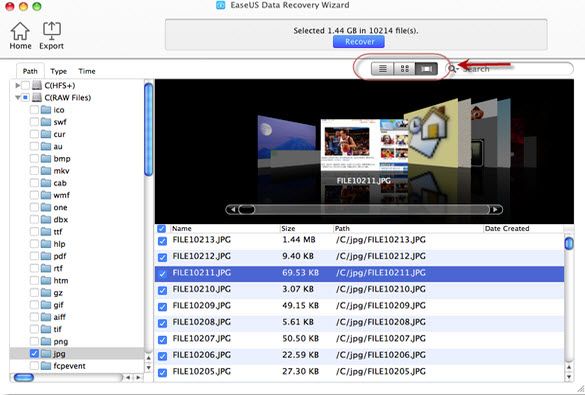Click the Recover button
The image size is (585, 395).
click(359, 42)
